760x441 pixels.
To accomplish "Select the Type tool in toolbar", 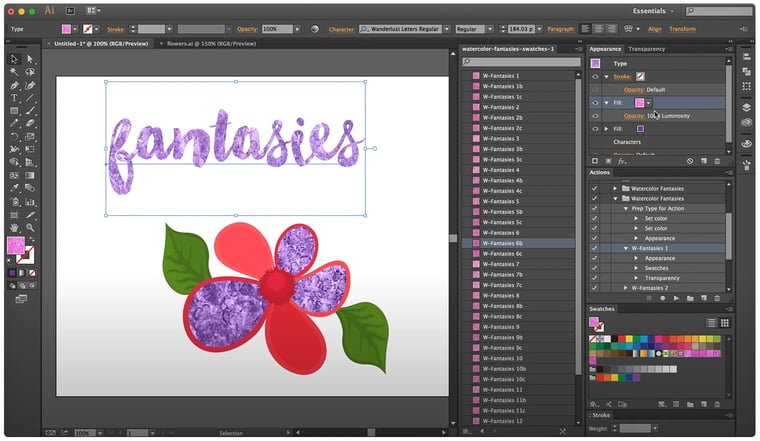I will (x=14, y=98).
